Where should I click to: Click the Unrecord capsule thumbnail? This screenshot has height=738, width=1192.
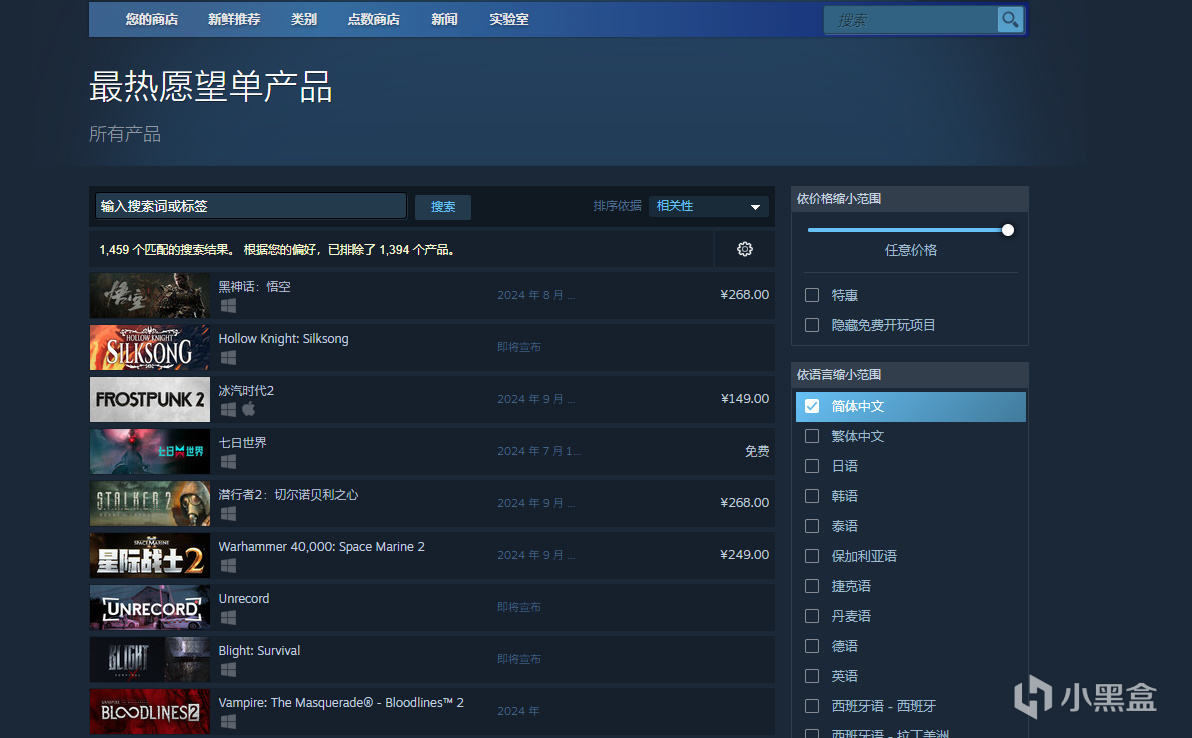point(150,607)
